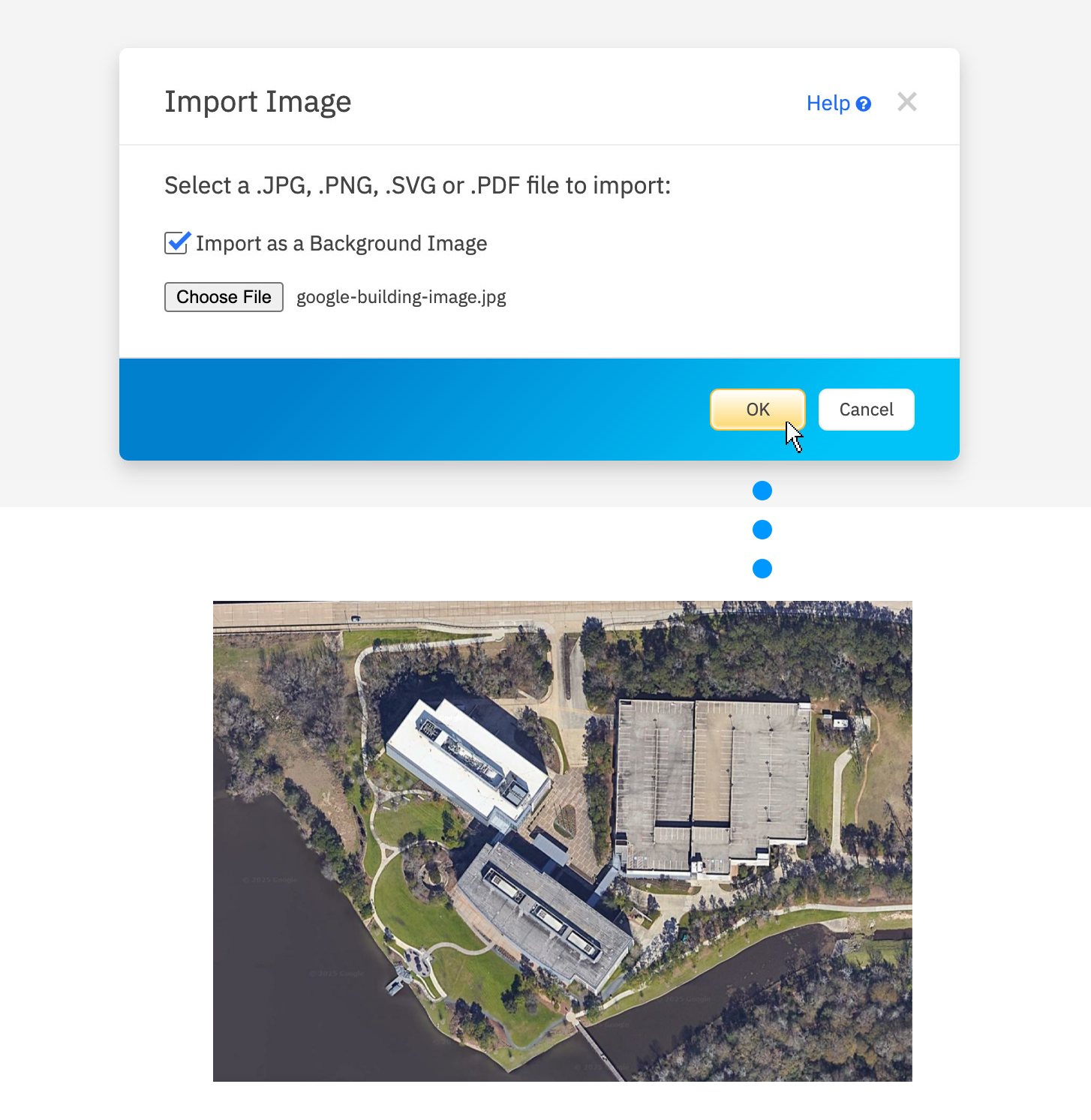
Task: Confirm import by clicking OK
Action: (757, 410)
